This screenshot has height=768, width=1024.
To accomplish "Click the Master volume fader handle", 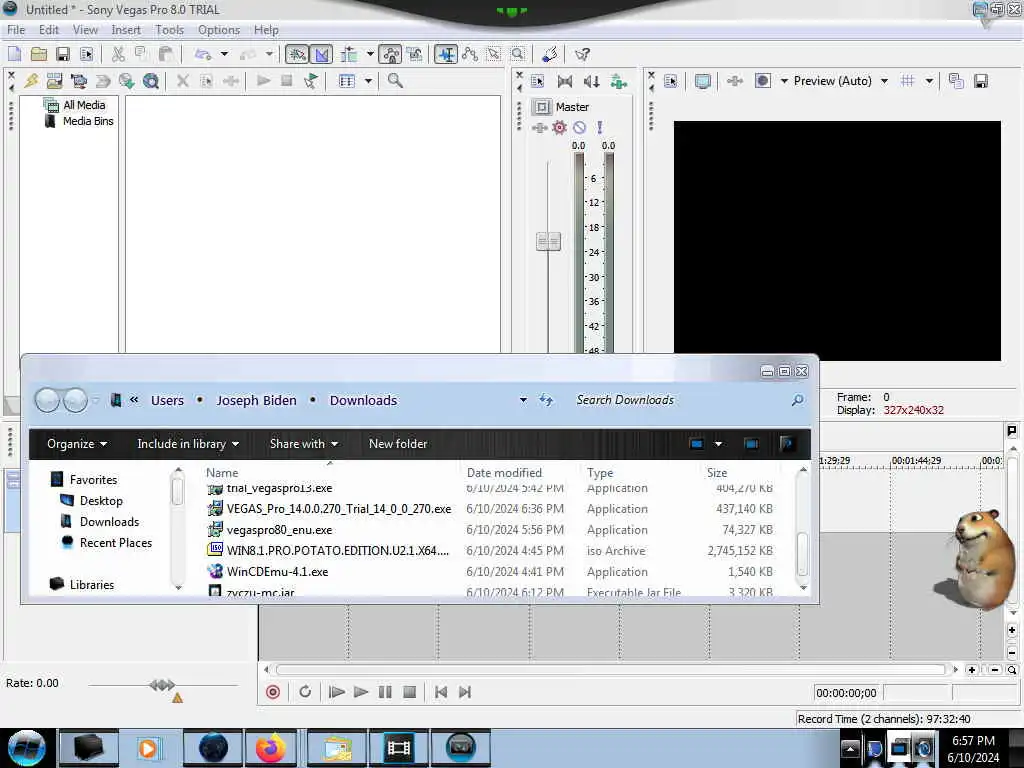I will [549, 242].
